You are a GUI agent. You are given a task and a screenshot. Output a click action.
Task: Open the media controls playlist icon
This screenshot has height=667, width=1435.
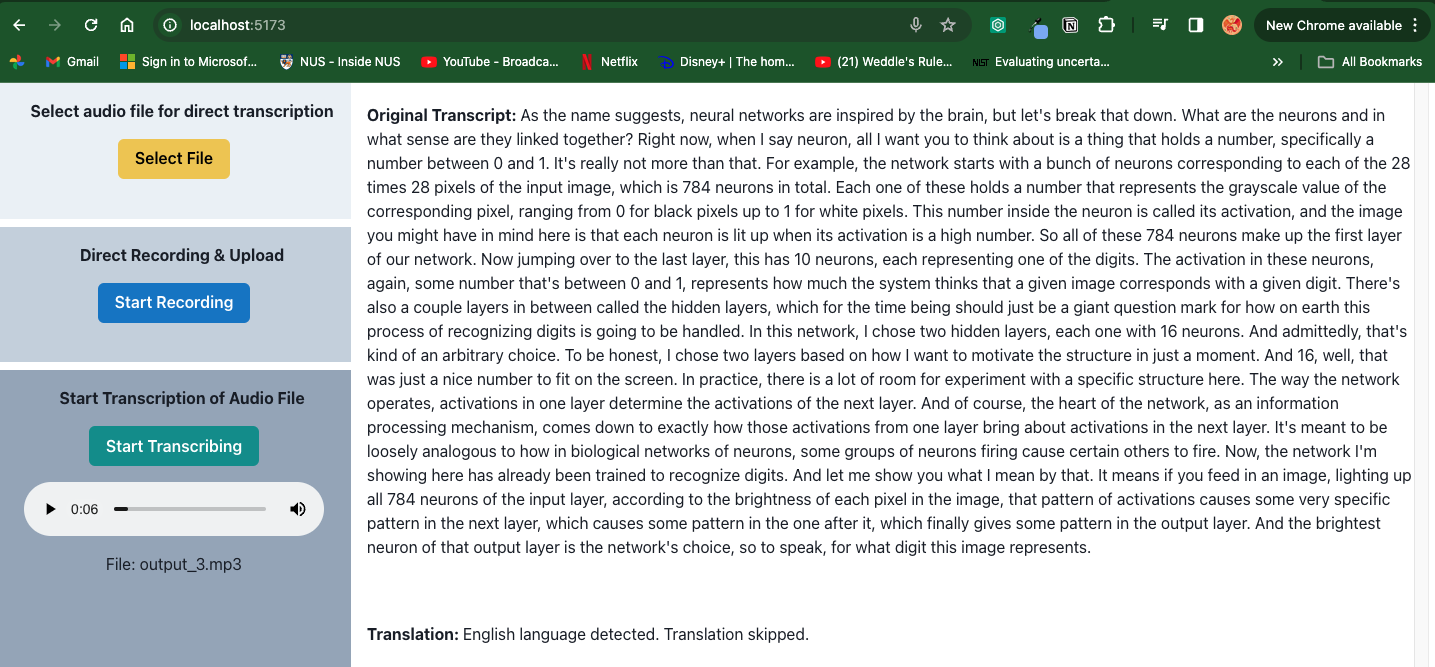[x=1160, y=25]
